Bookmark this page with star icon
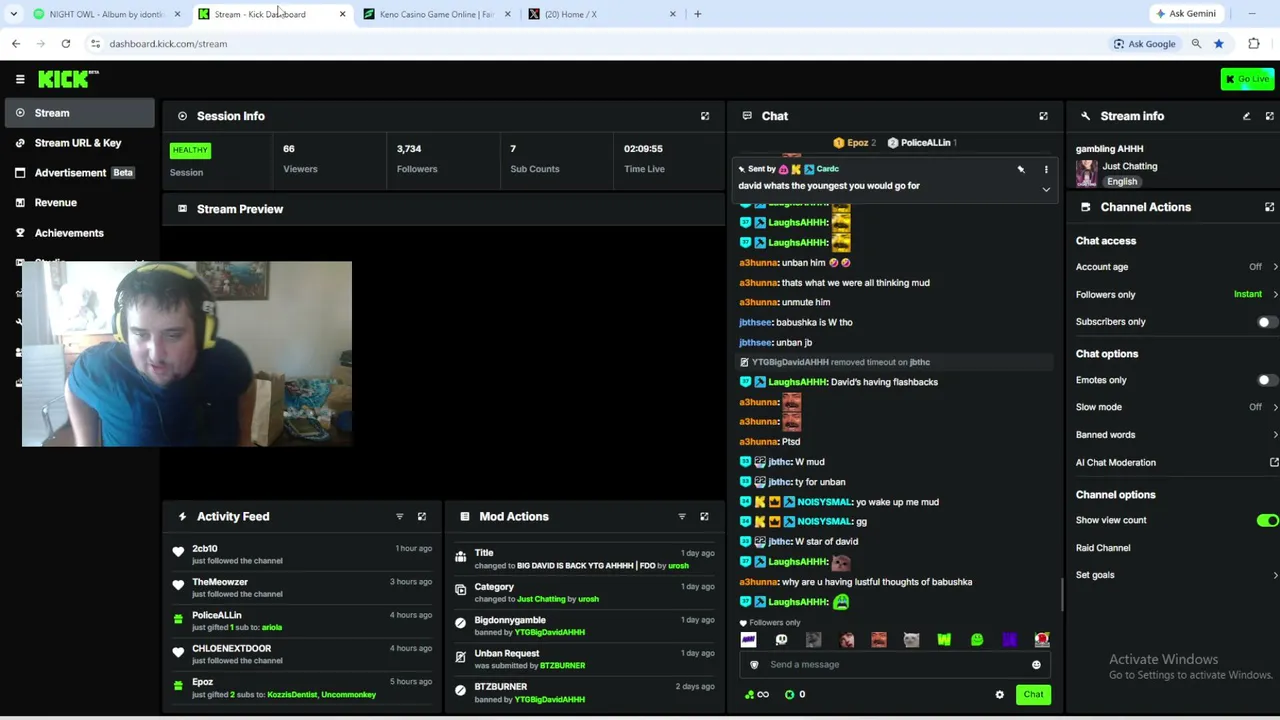 [1219, 44]
